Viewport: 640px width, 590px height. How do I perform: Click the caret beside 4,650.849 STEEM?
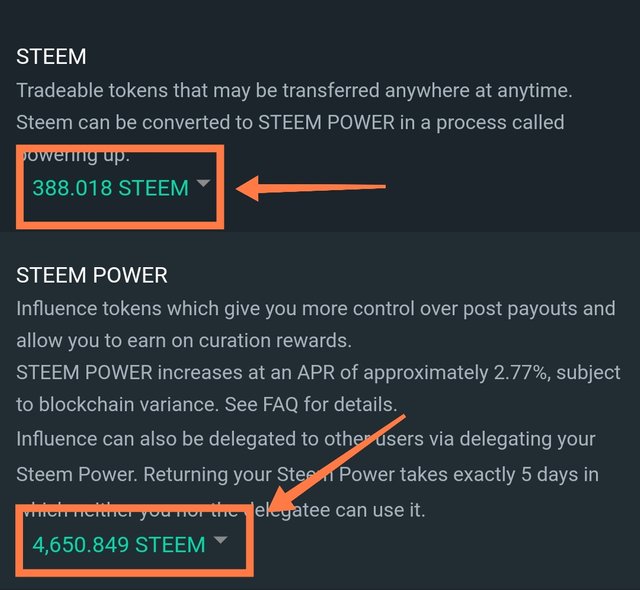coord(220,540)
